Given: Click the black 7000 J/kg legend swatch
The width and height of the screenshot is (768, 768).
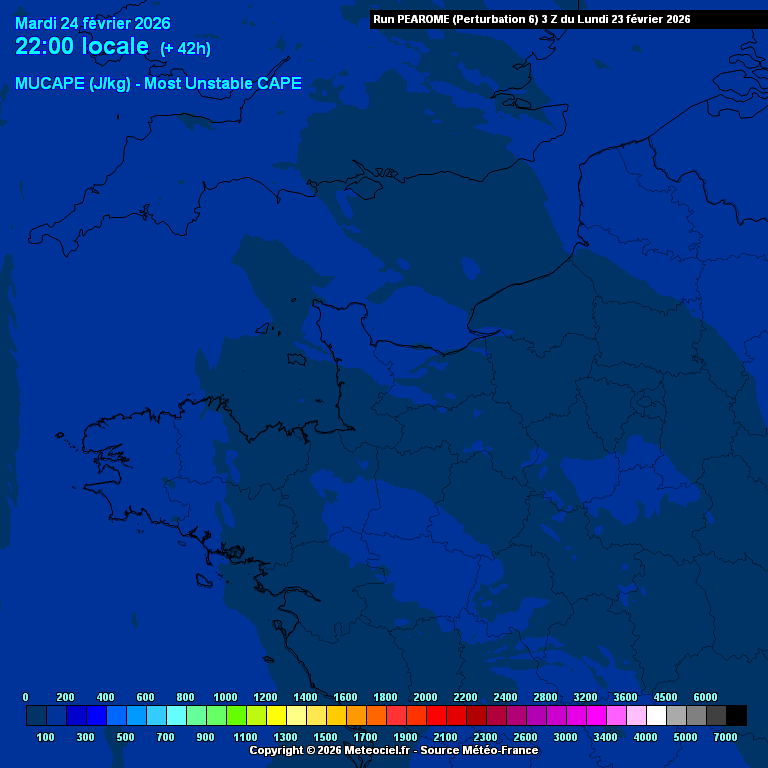Looking at the screenshot, I should (736, 715).
